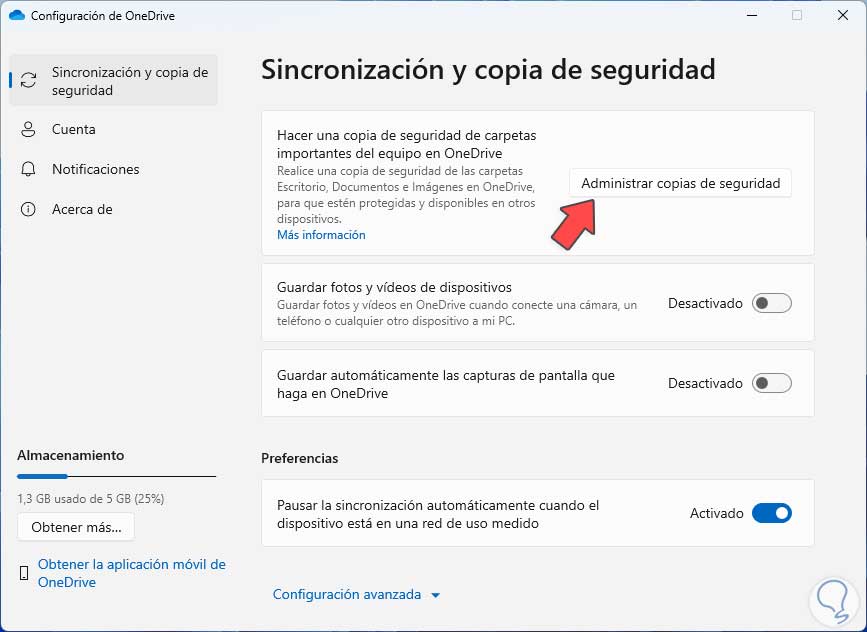Close the OneDrive settings window

coord(843,15)
